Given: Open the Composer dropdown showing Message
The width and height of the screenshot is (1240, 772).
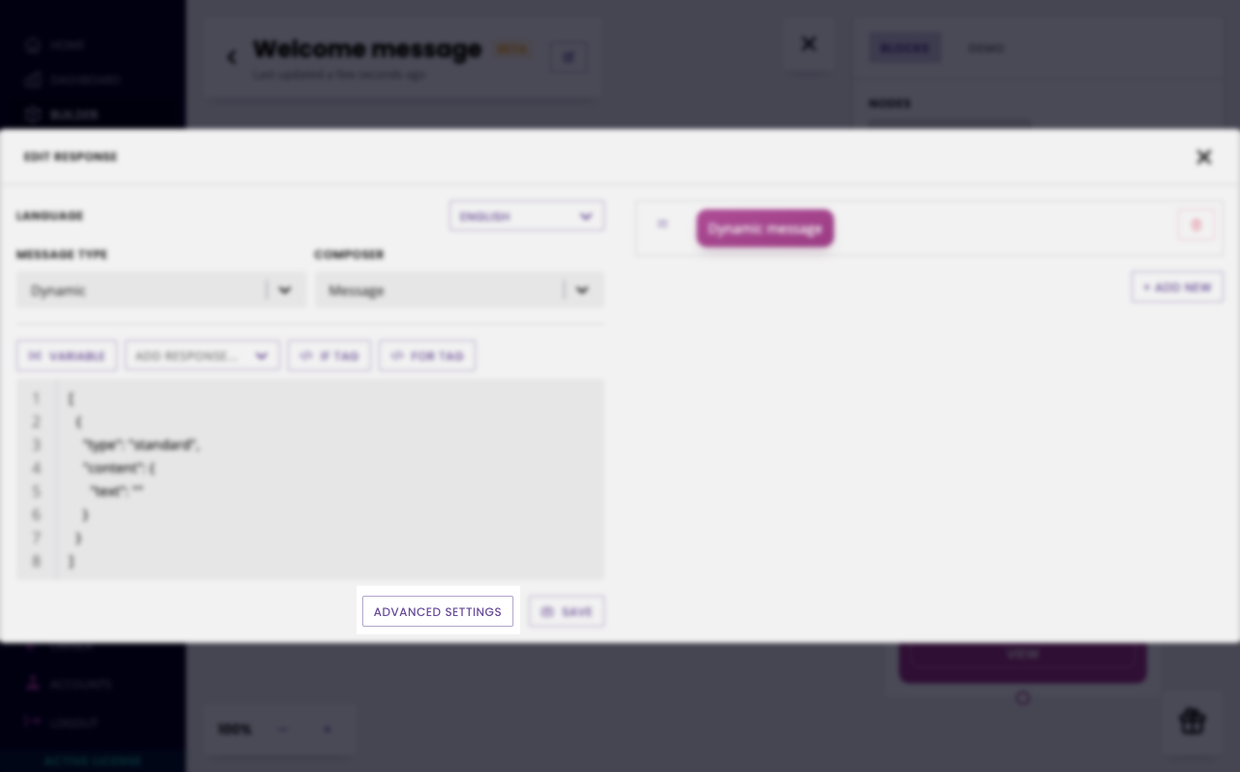Looking at the screenshot, I should [460, 290].
